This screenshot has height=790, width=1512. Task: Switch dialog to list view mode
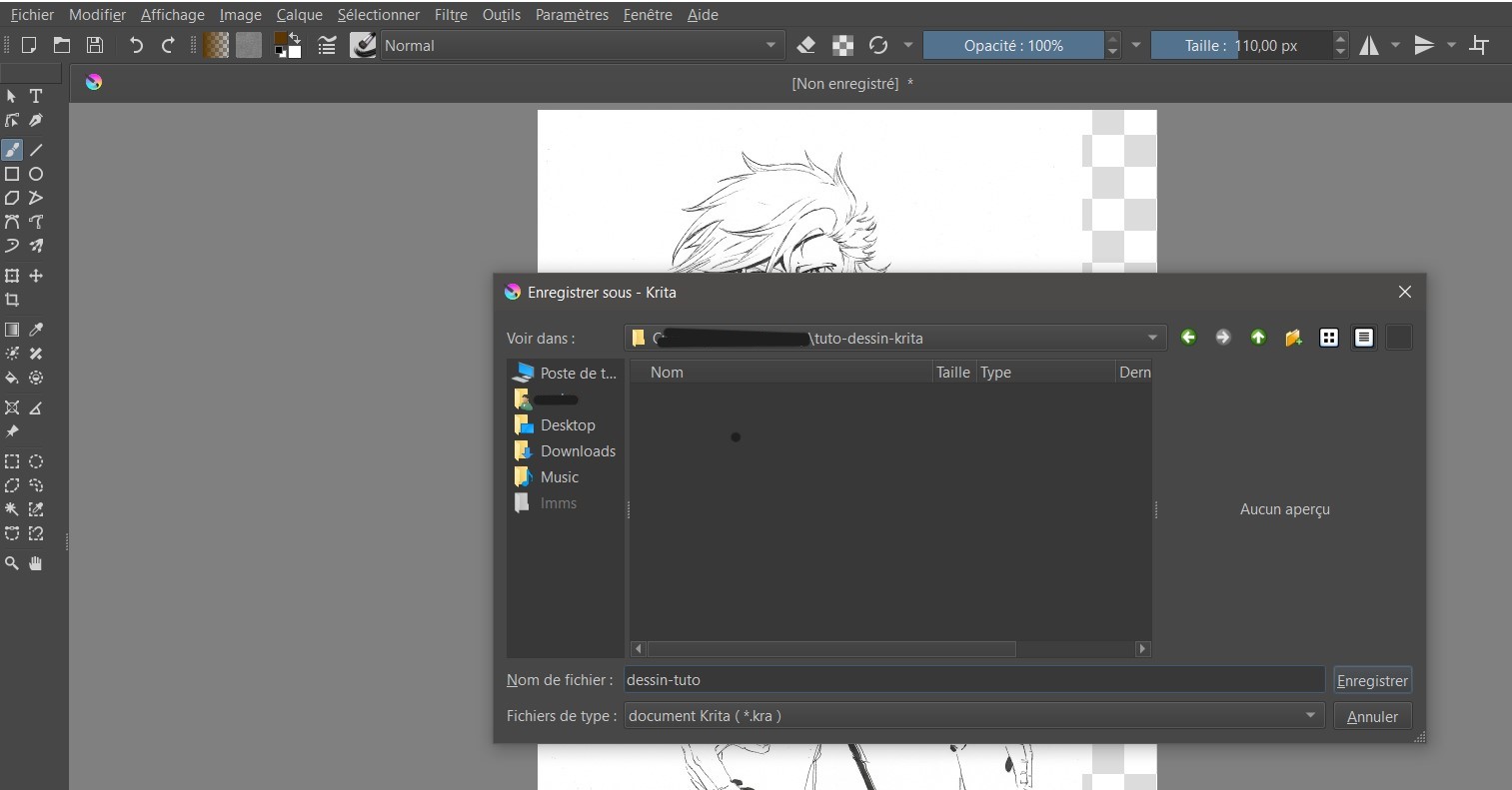click(1329, 338)
